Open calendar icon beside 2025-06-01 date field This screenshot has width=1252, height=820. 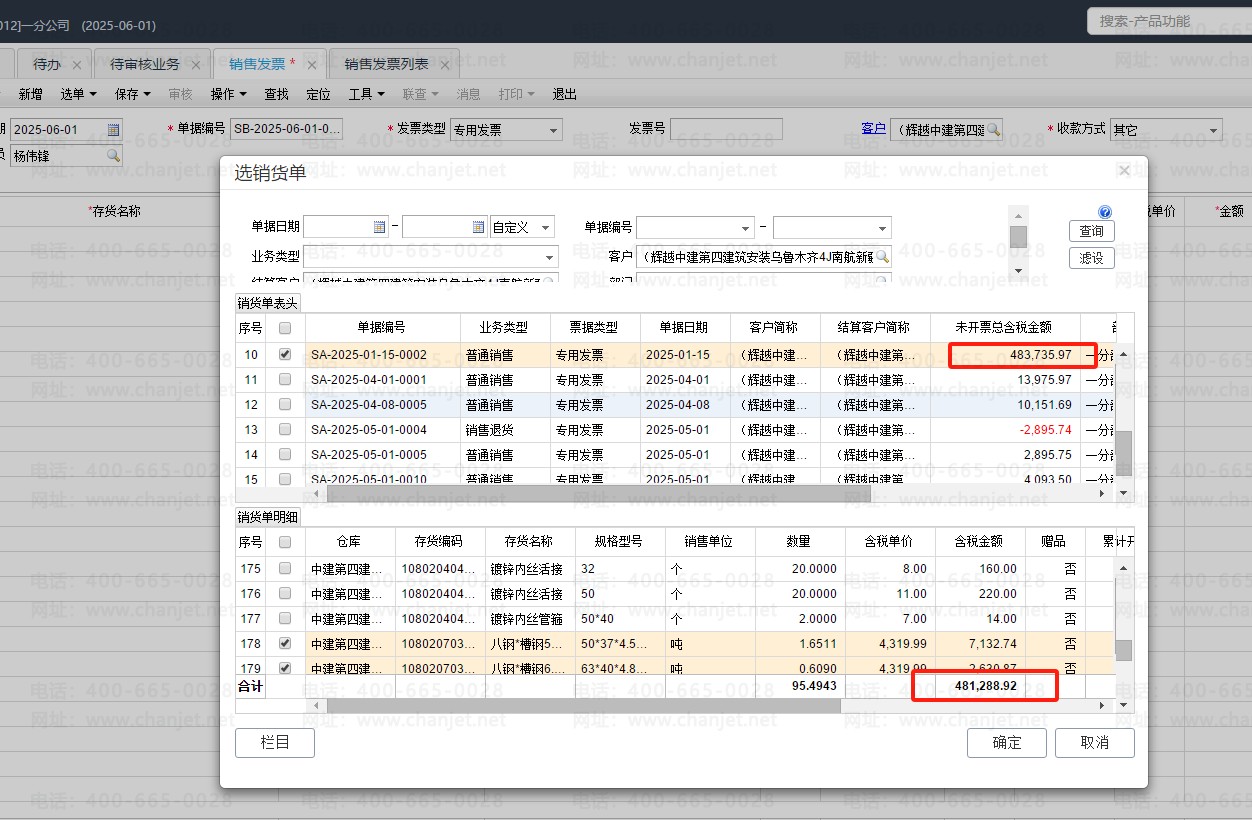pyautogui.click(x=113, y=130)
